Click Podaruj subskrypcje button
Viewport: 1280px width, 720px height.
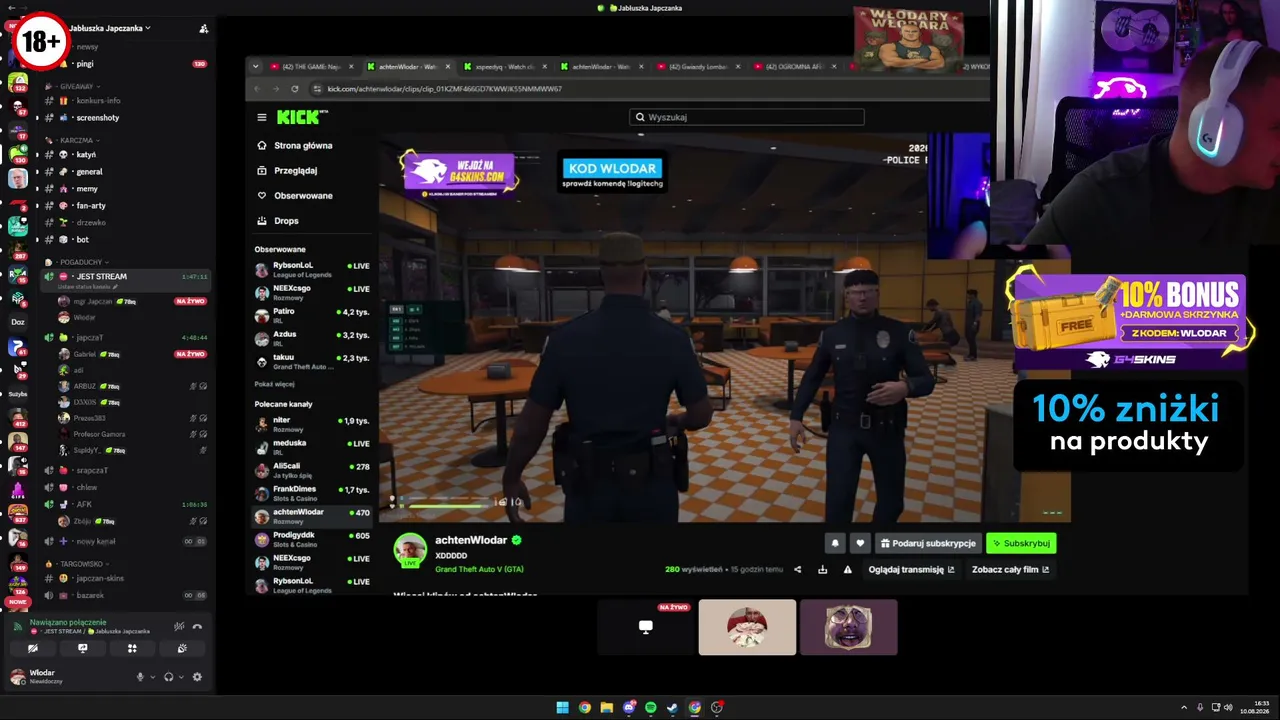928,543
